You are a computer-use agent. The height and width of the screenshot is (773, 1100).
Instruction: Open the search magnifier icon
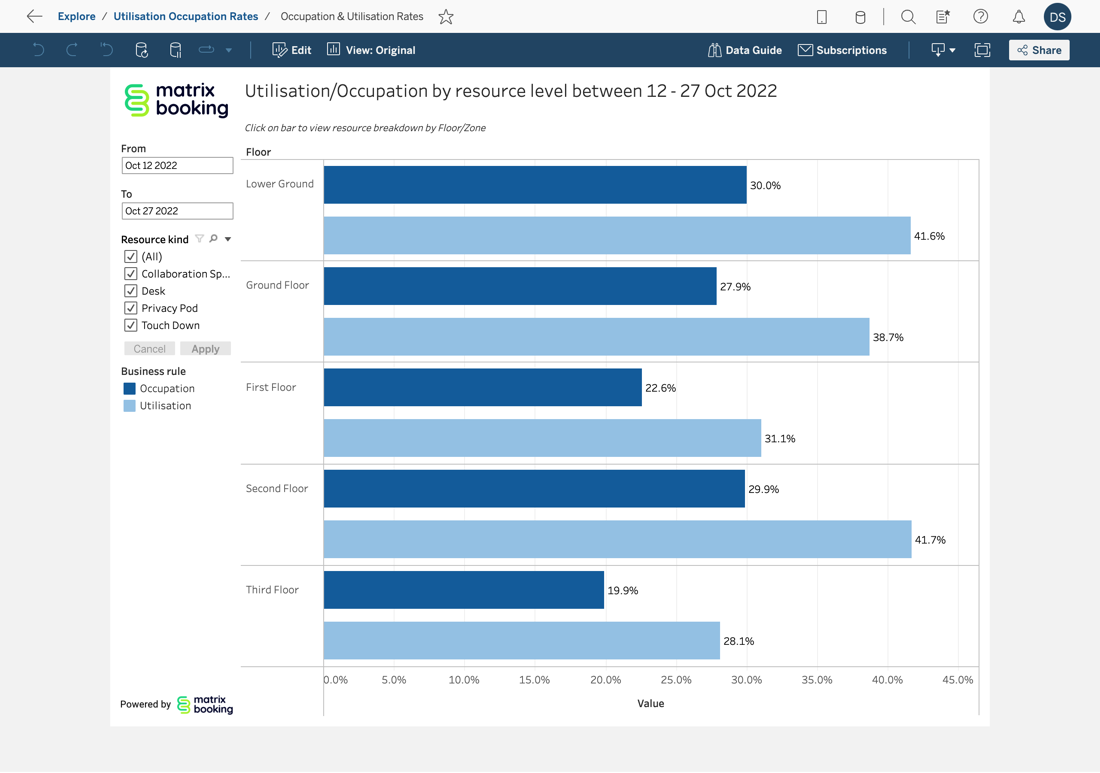click(x=908, y=17)
